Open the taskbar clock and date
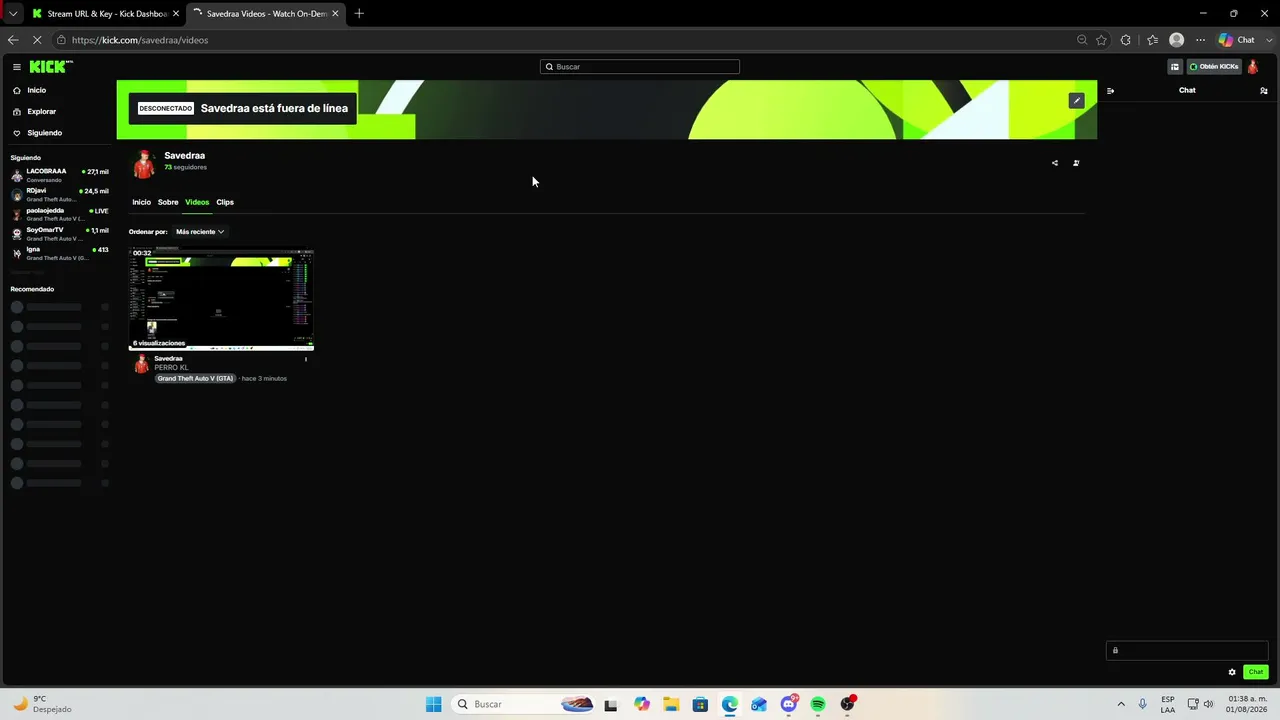This screenshot has width=1280, height=720. point(1246,704)
